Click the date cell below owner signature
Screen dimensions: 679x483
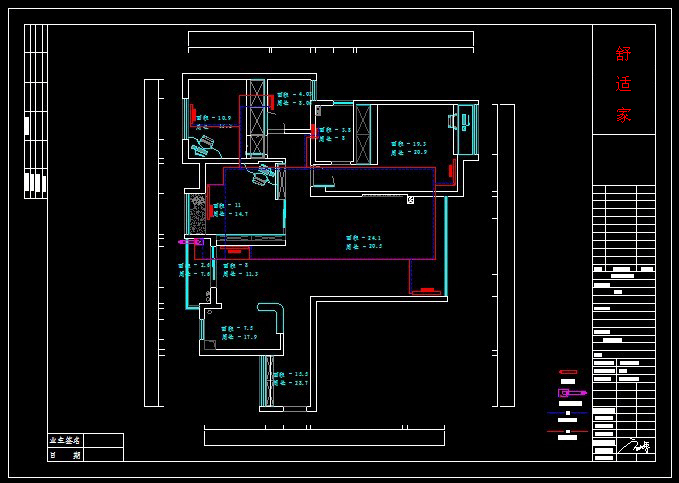click(66, 454)
